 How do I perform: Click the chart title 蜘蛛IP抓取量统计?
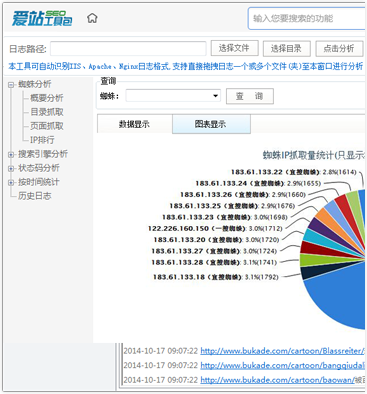pos(313,155)
